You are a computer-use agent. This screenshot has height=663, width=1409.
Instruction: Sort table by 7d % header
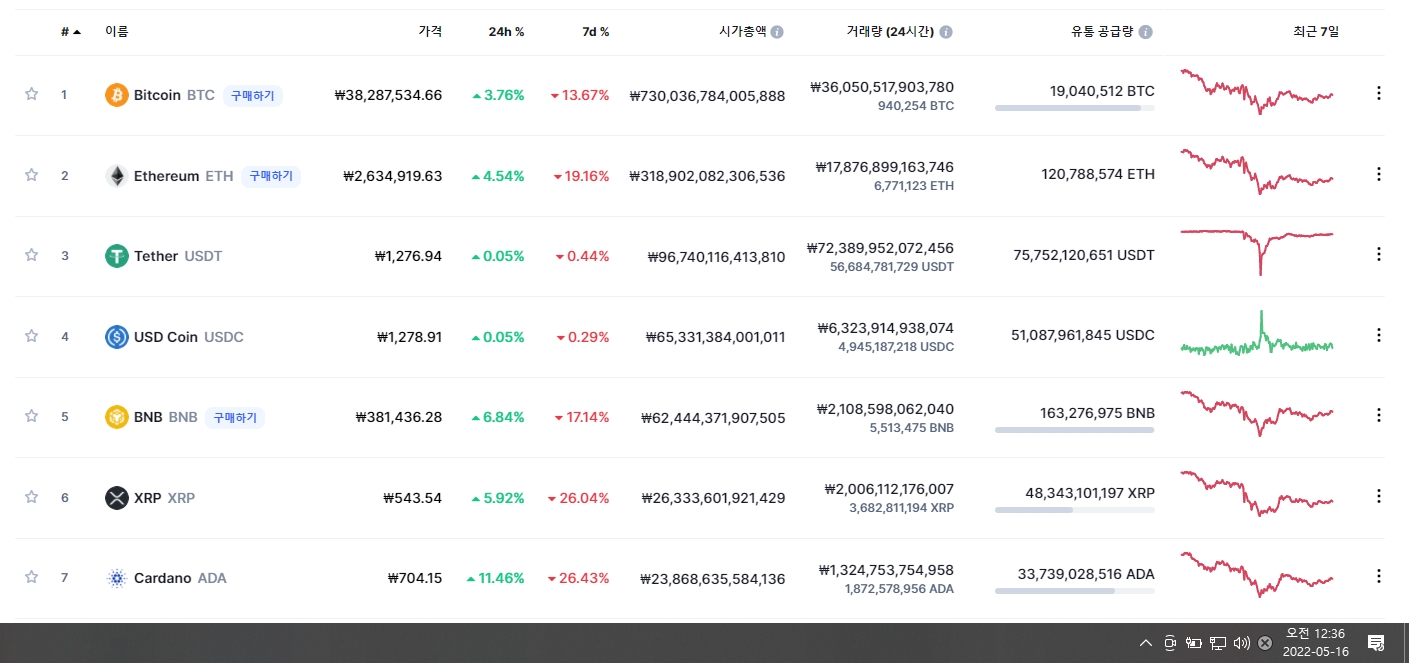(x=596, y=32)
